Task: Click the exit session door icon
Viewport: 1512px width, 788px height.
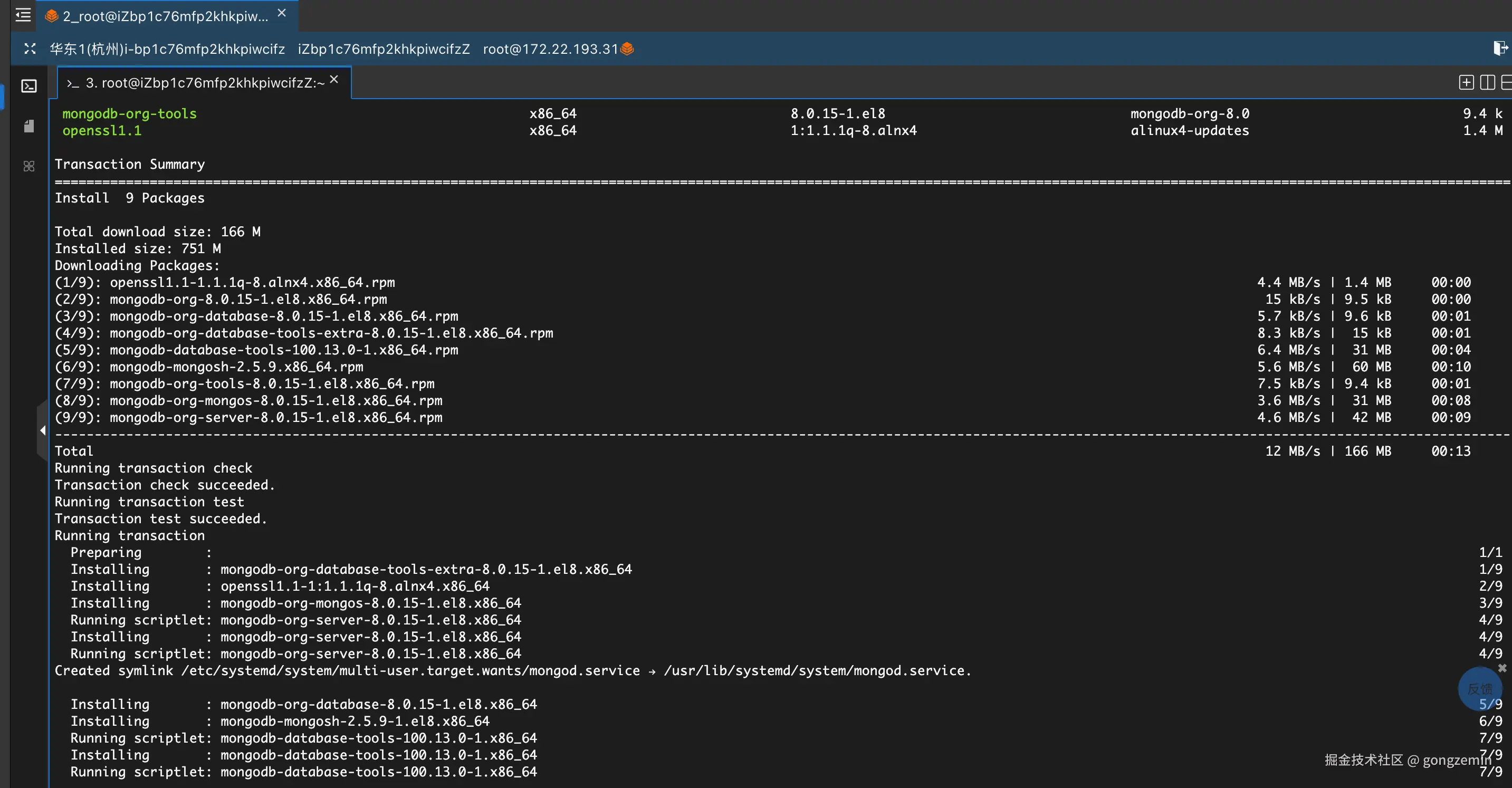Action: (1500, 48)
